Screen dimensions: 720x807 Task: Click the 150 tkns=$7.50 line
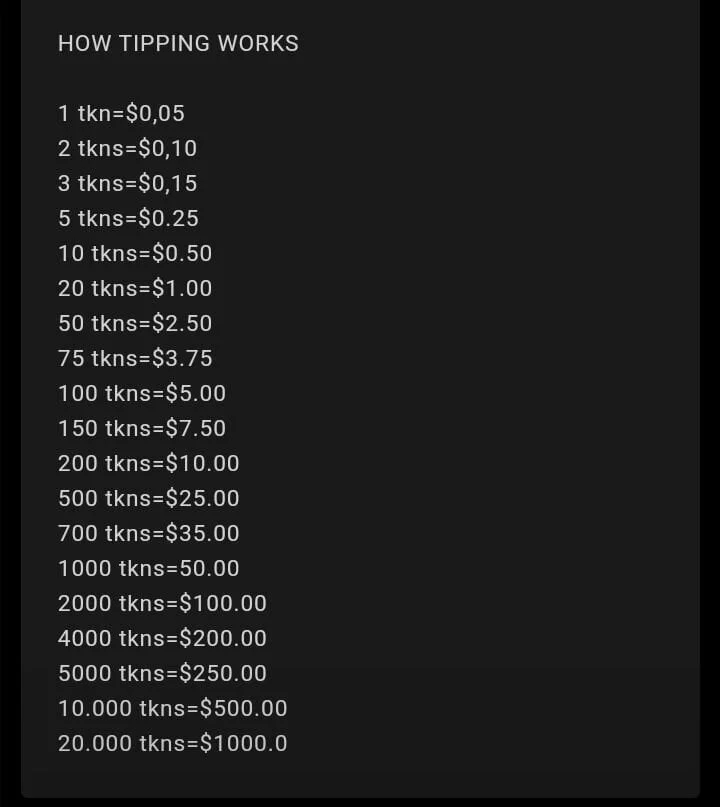coord(142,429)
